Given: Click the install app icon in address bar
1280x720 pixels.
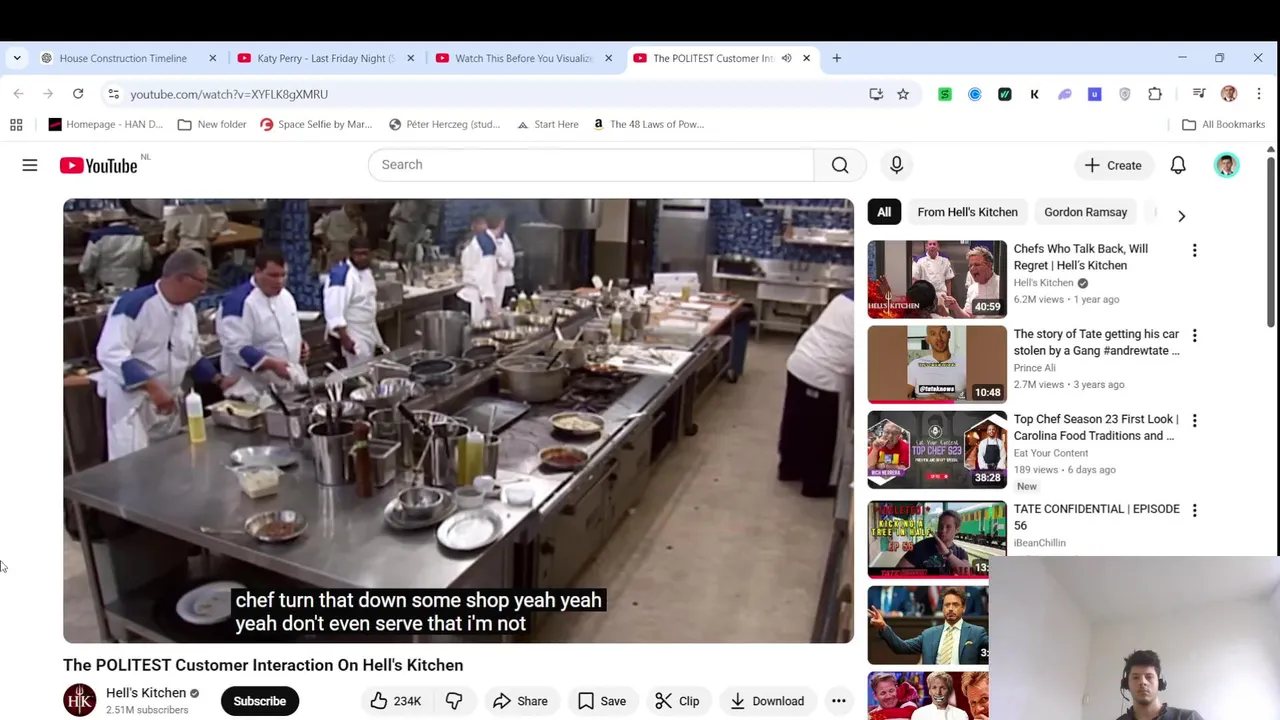Looking at the screenshot, I should pyautogui.click(x=876, y=94).
